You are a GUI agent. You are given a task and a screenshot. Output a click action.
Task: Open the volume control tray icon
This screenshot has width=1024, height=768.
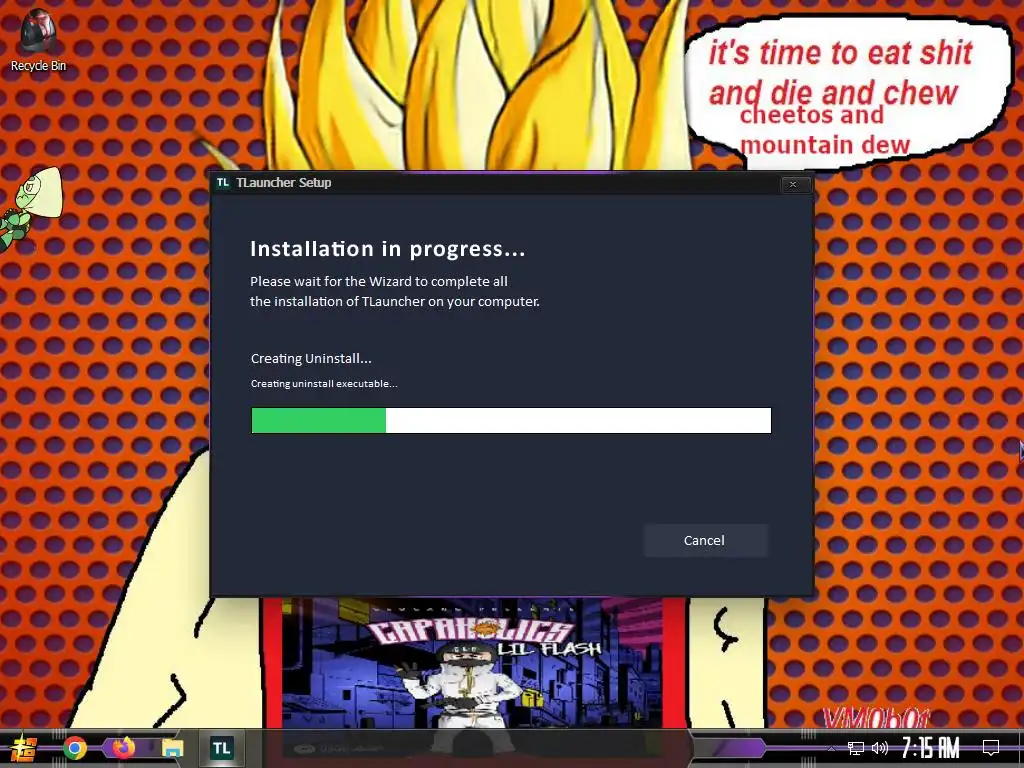click(880, 748)
